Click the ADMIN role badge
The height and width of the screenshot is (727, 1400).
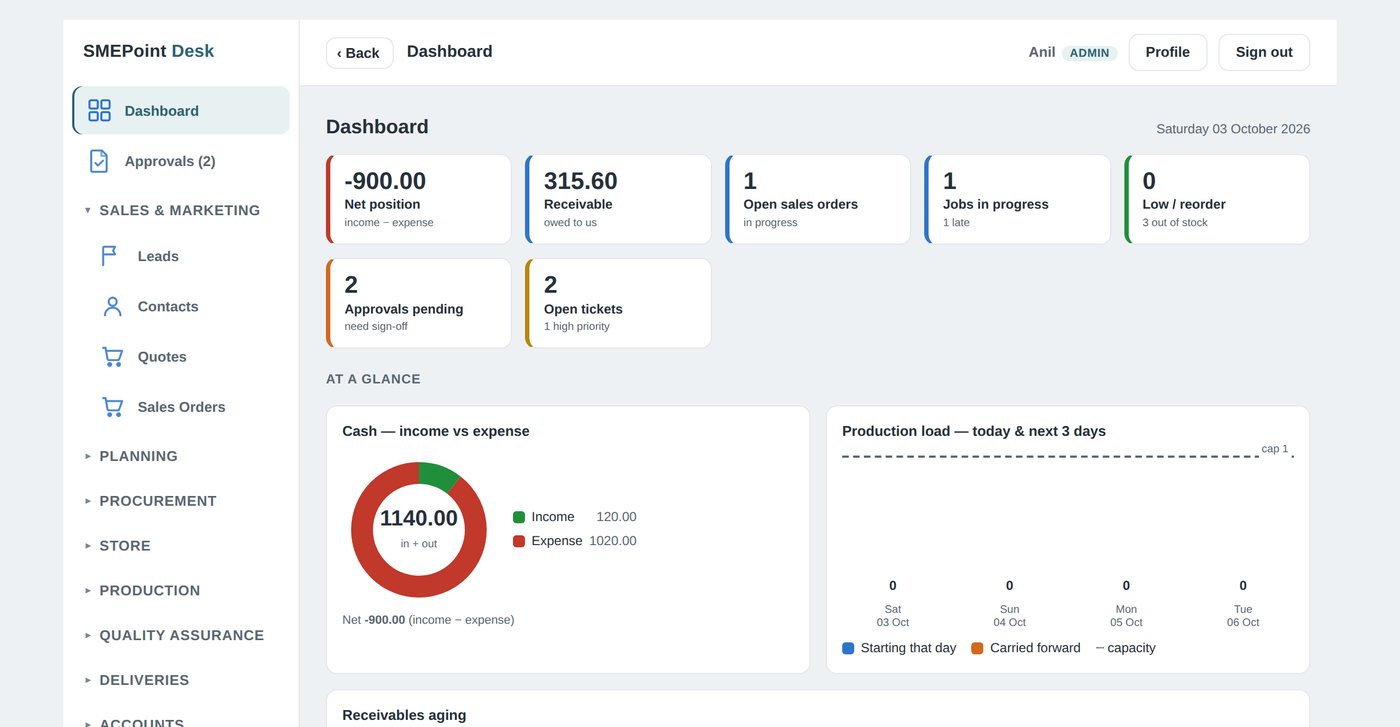[1090, 53]
